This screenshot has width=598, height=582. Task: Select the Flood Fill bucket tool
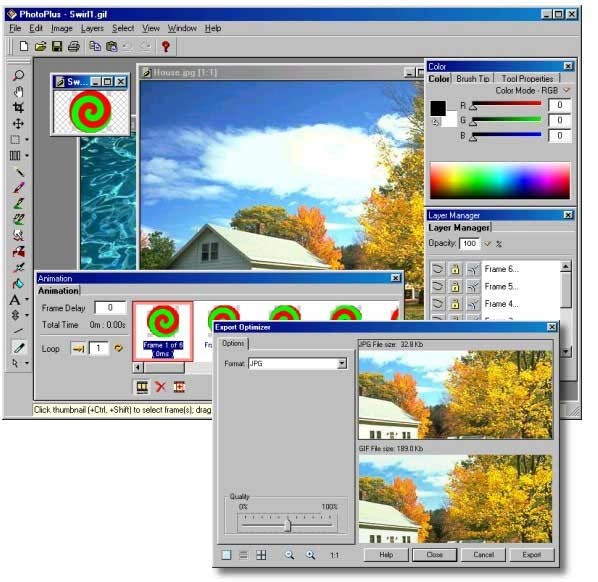coord(18,283)
